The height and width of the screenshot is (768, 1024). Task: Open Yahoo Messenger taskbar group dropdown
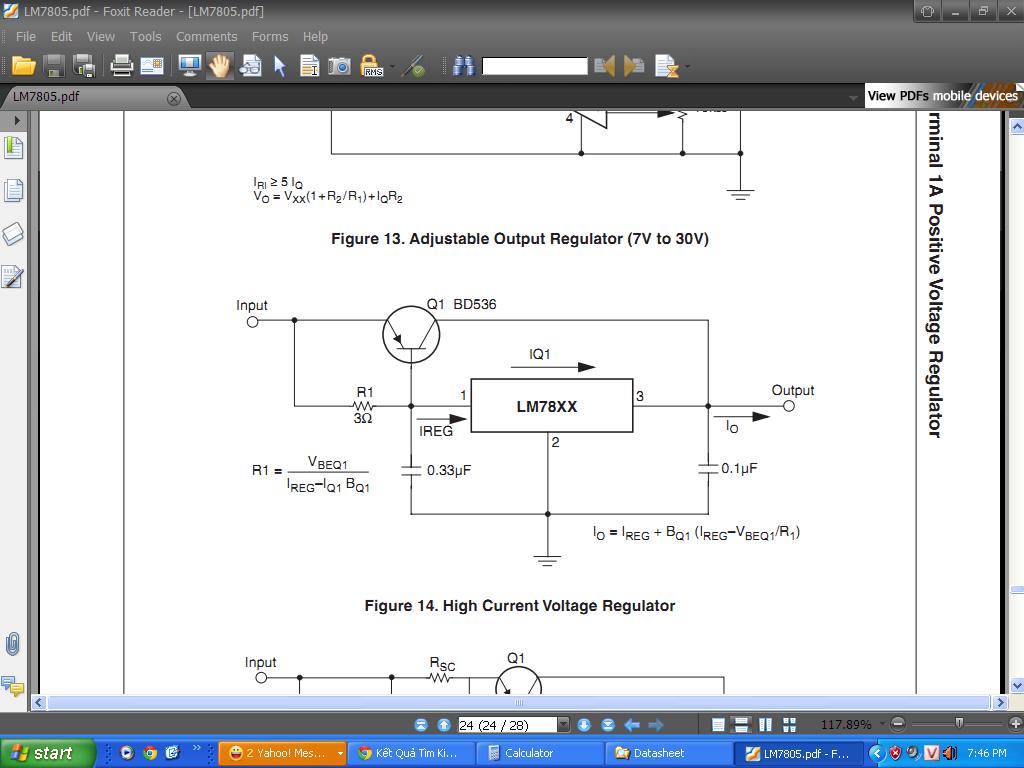tap(340, 754)
